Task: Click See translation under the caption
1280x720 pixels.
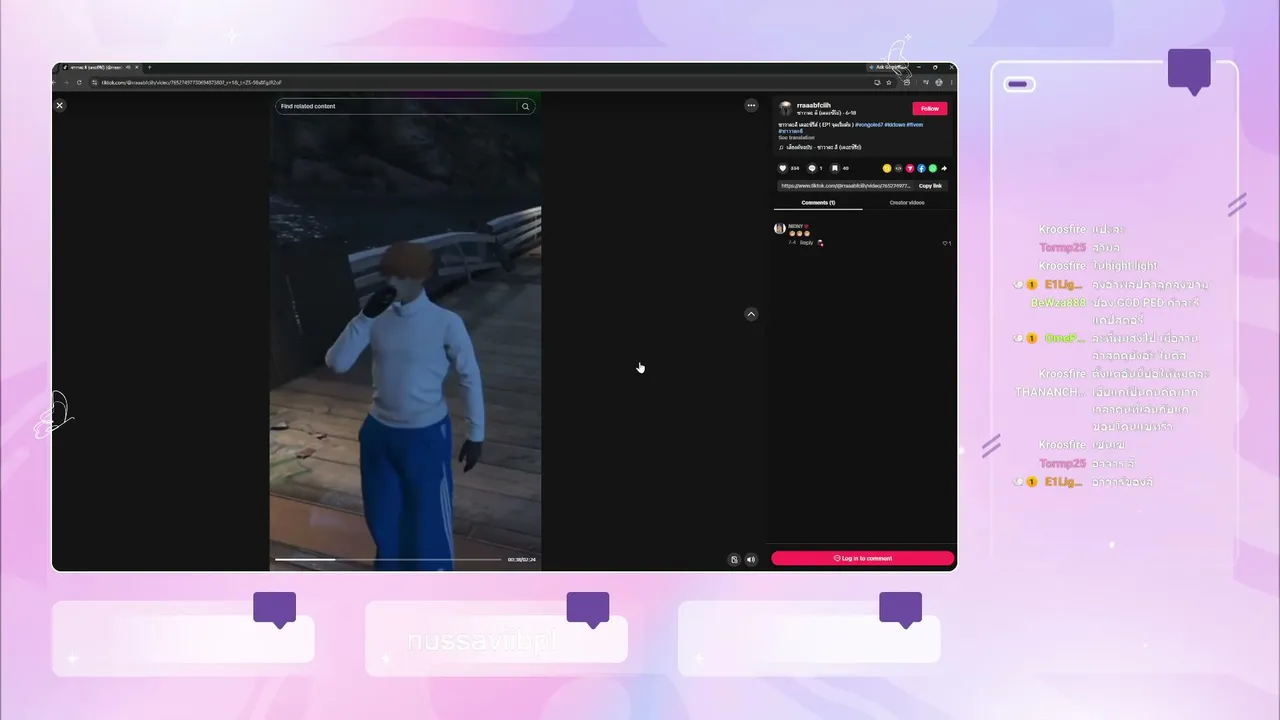Action: 797,137
